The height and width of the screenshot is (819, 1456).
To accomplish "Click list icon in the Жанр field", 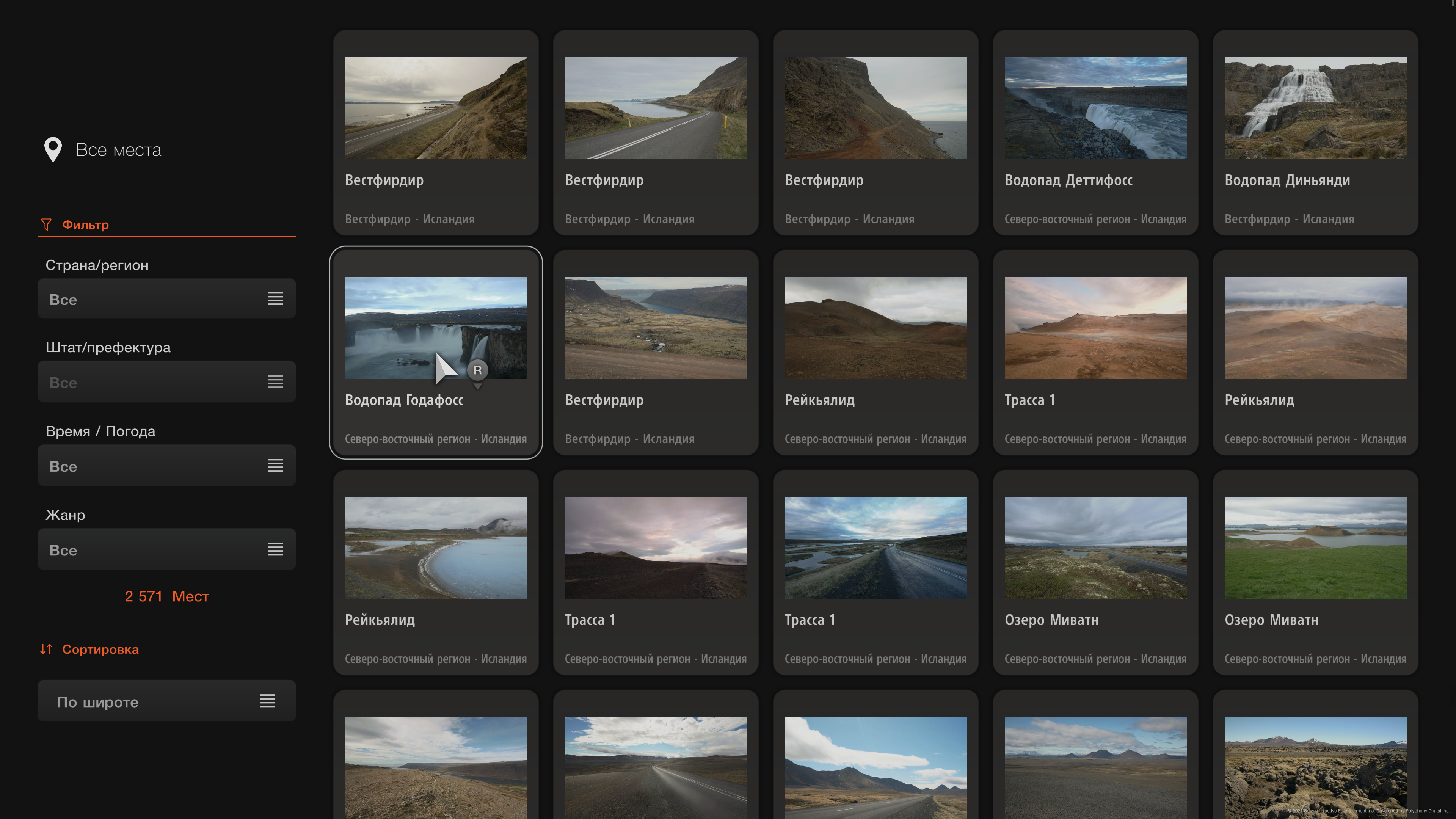I will tap(275, 549).
